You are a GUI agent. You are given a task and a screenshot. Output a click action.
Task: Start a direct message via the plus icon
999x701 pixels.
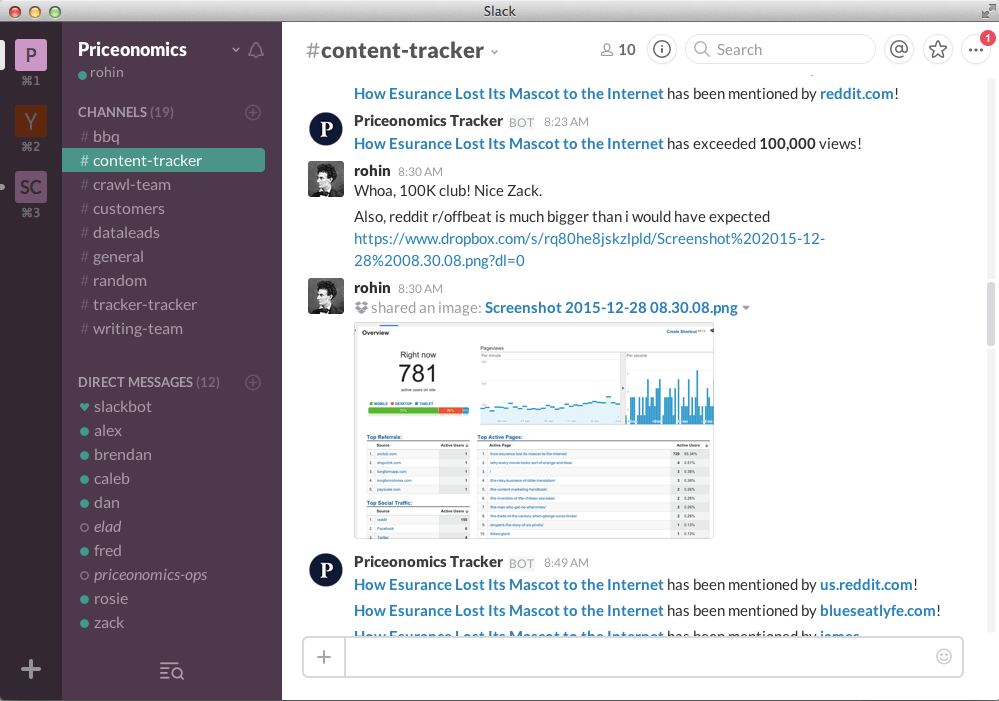(x=252, y=382)
